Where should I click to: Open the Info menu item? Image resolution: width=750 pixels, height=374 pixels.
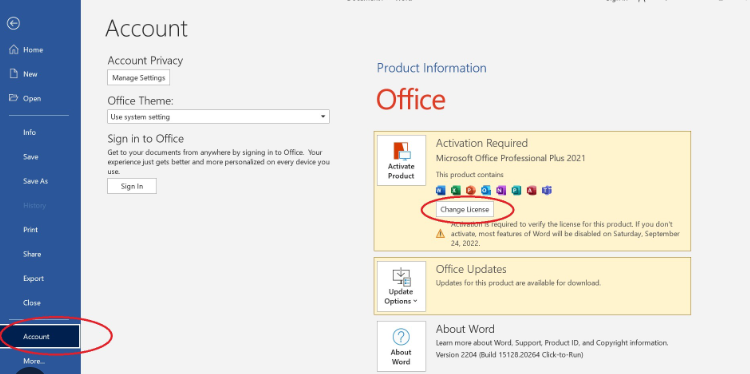[x=30, y=132]
